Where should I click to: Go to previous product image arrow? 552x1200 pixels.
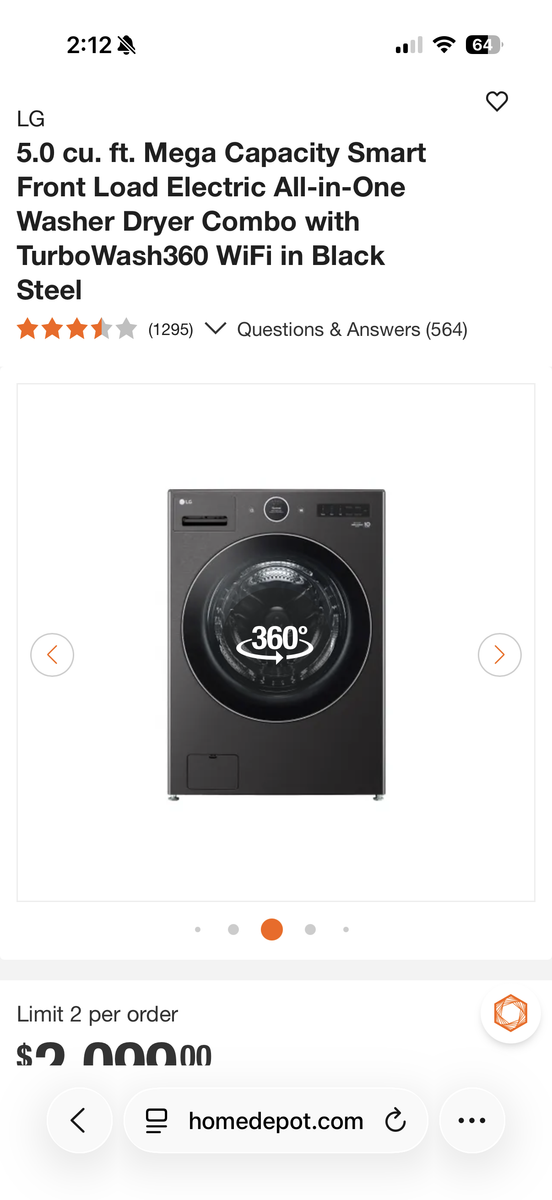(52, 655)
